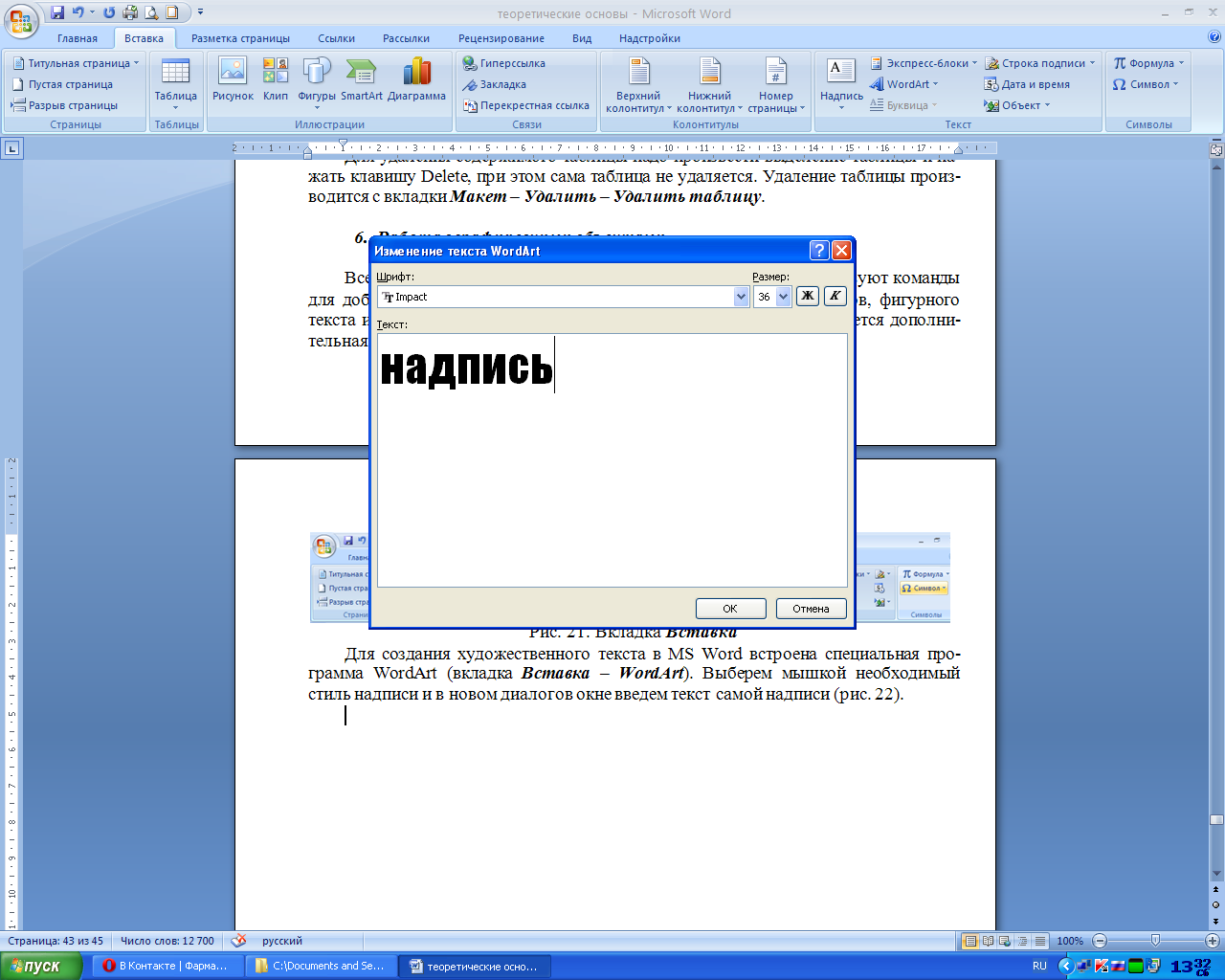1225x980 pixels.
Task: Toggle bold (Ж) in the WordArt dialog
Action: click(808, 296)
